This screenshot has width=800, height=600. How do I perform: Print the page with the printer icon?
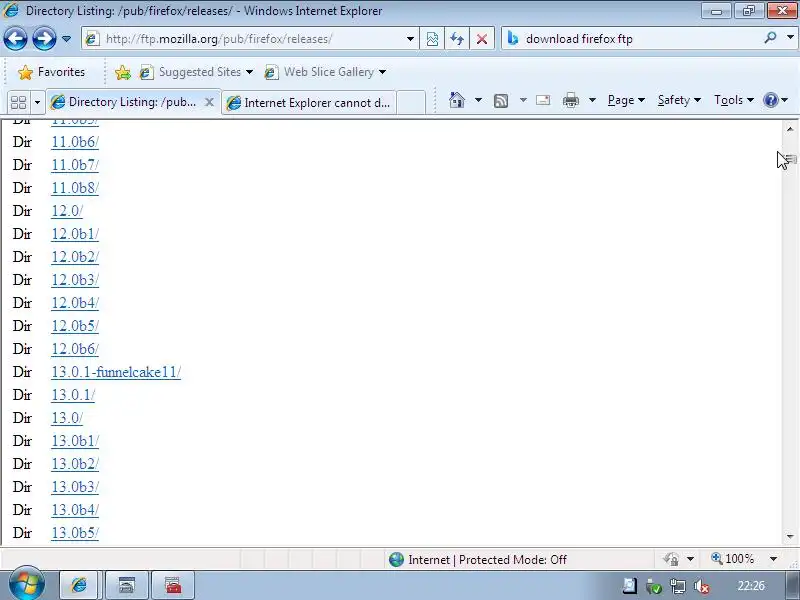[570, 100]
